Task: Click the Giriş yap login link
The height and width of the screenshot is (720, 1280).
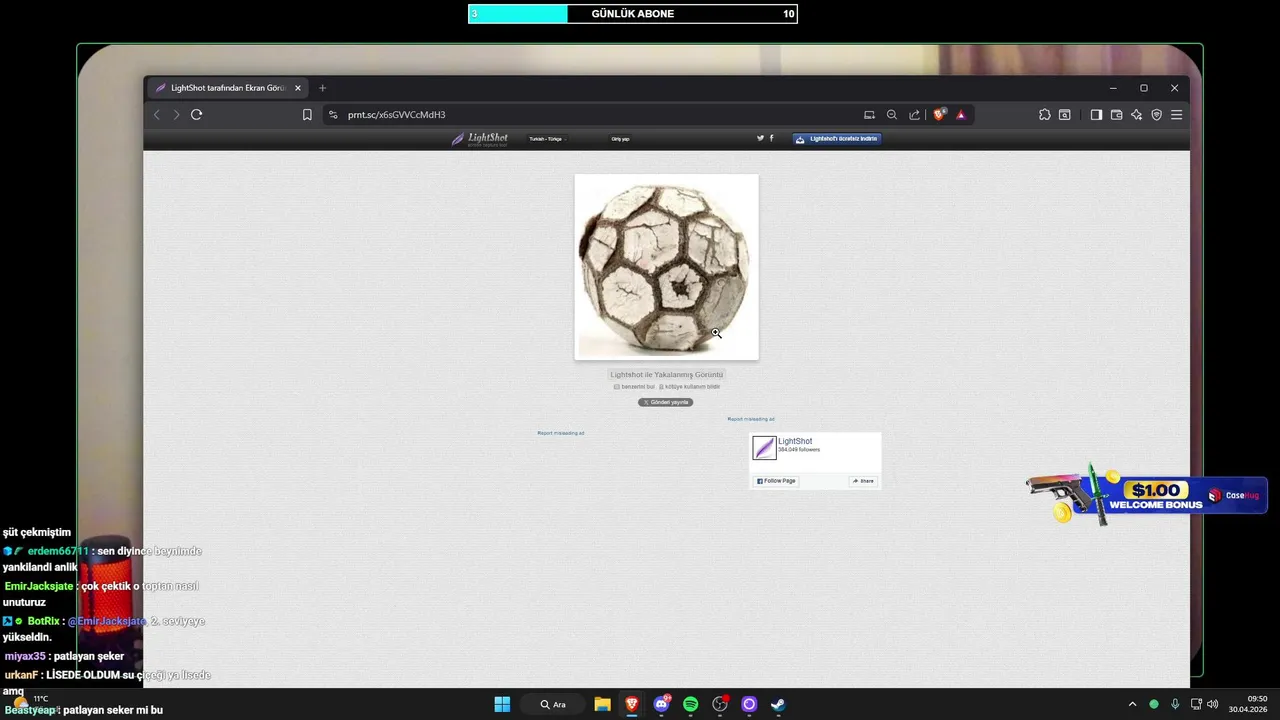Action: [620, 139]
